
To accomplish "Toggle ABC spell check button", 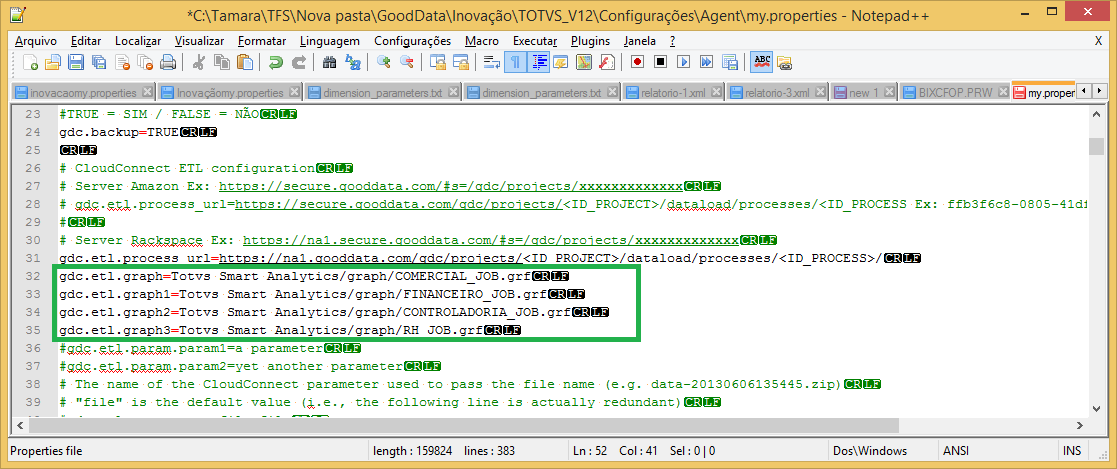I will pyautogui.click(x=761, y=62).
